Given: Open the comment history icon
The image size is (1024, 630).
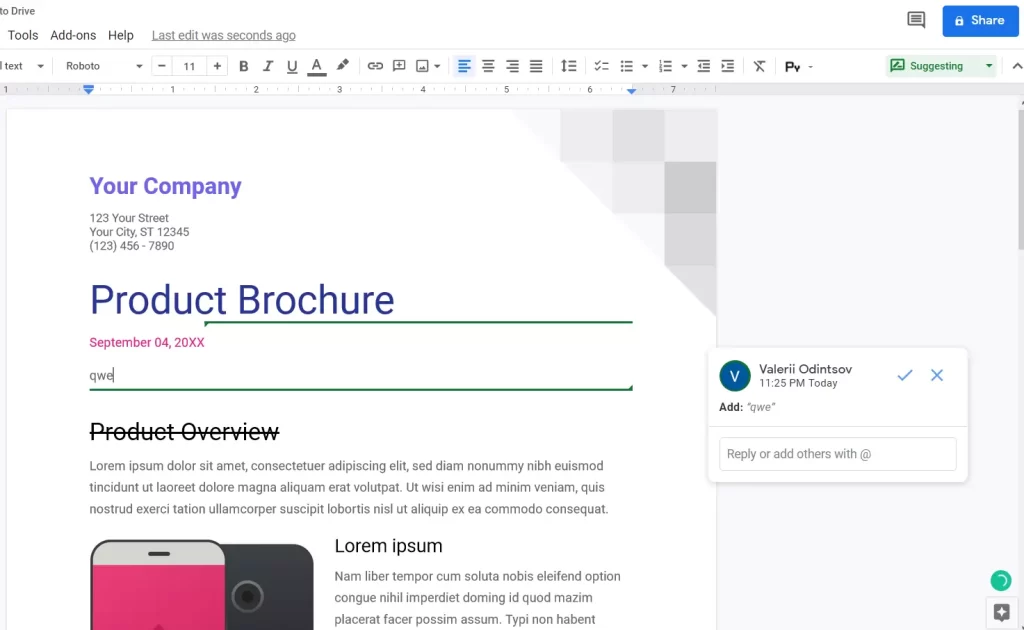Looking at the screenshot, I should point(916,20).
